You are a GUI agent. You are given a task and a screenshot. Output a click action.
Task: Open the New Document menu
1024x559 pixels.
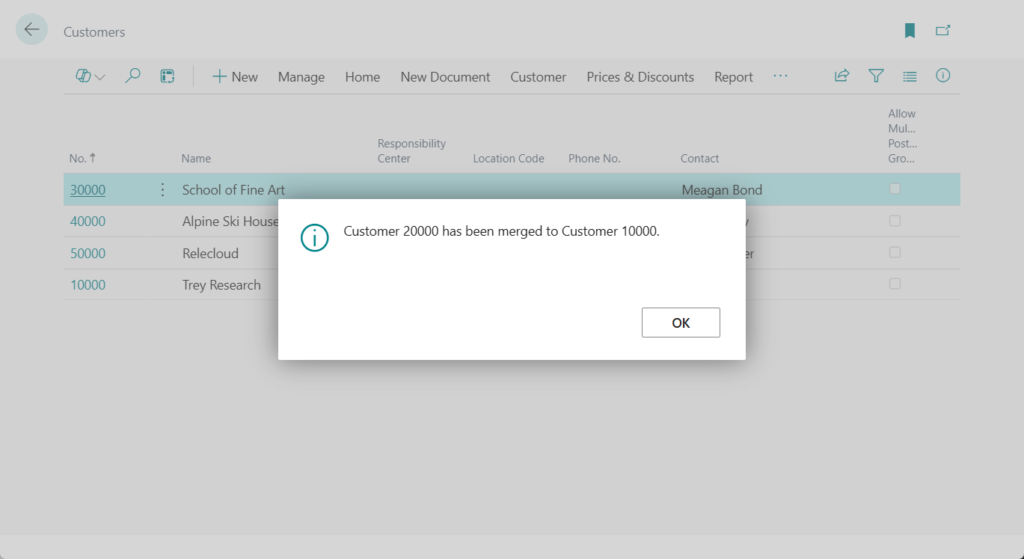pos(445,77)
